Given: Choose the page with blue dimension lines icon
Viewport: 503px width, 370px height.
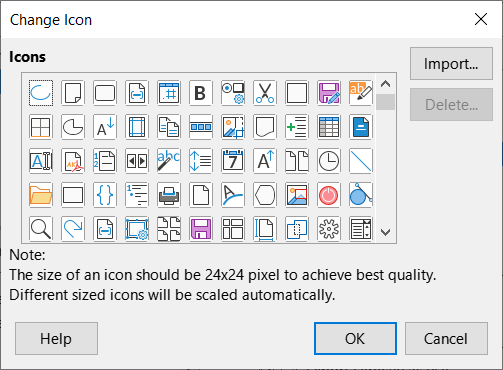Looking at the screenshot, I should pyautogui.click(x=265, y=229).
